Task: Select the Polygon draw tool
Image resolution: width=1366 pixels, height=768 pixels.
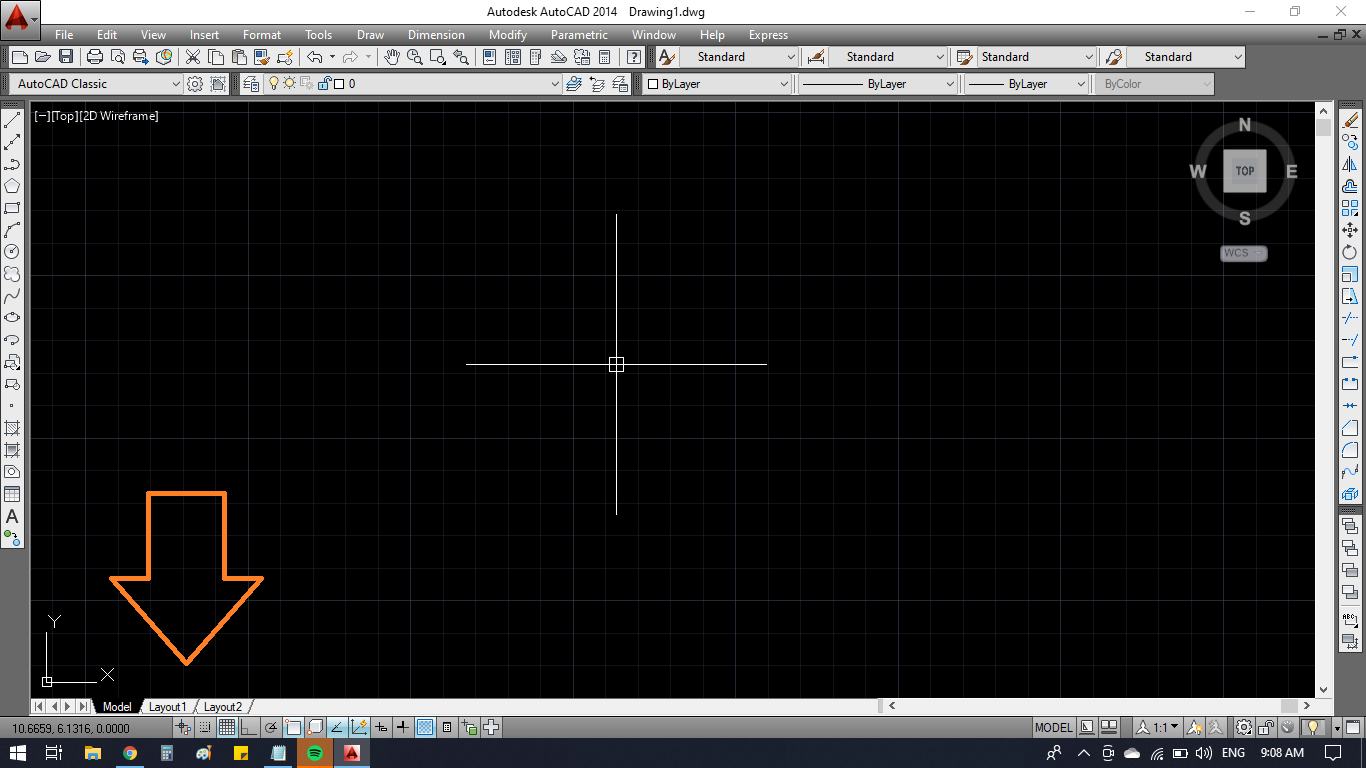Action: 12,186
